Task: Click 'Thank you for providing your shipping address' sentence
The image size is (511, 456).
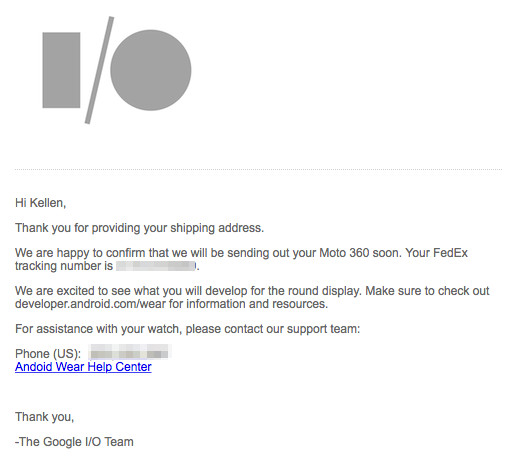Action: coord(139,228)
